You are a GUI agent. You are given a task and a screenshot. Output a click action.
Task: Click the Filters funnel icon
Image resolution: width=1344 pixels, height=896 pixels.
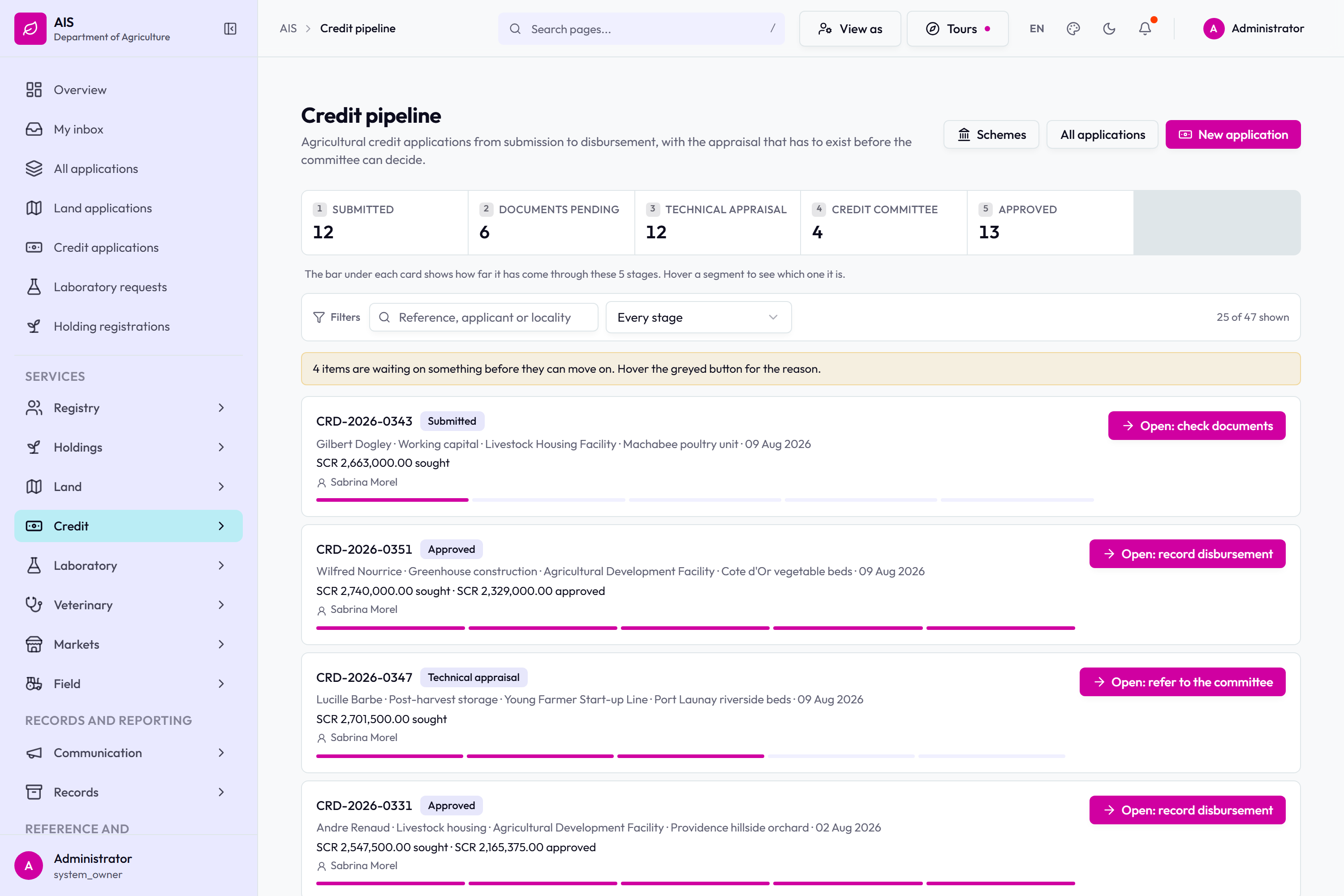[x=319, y=317]
